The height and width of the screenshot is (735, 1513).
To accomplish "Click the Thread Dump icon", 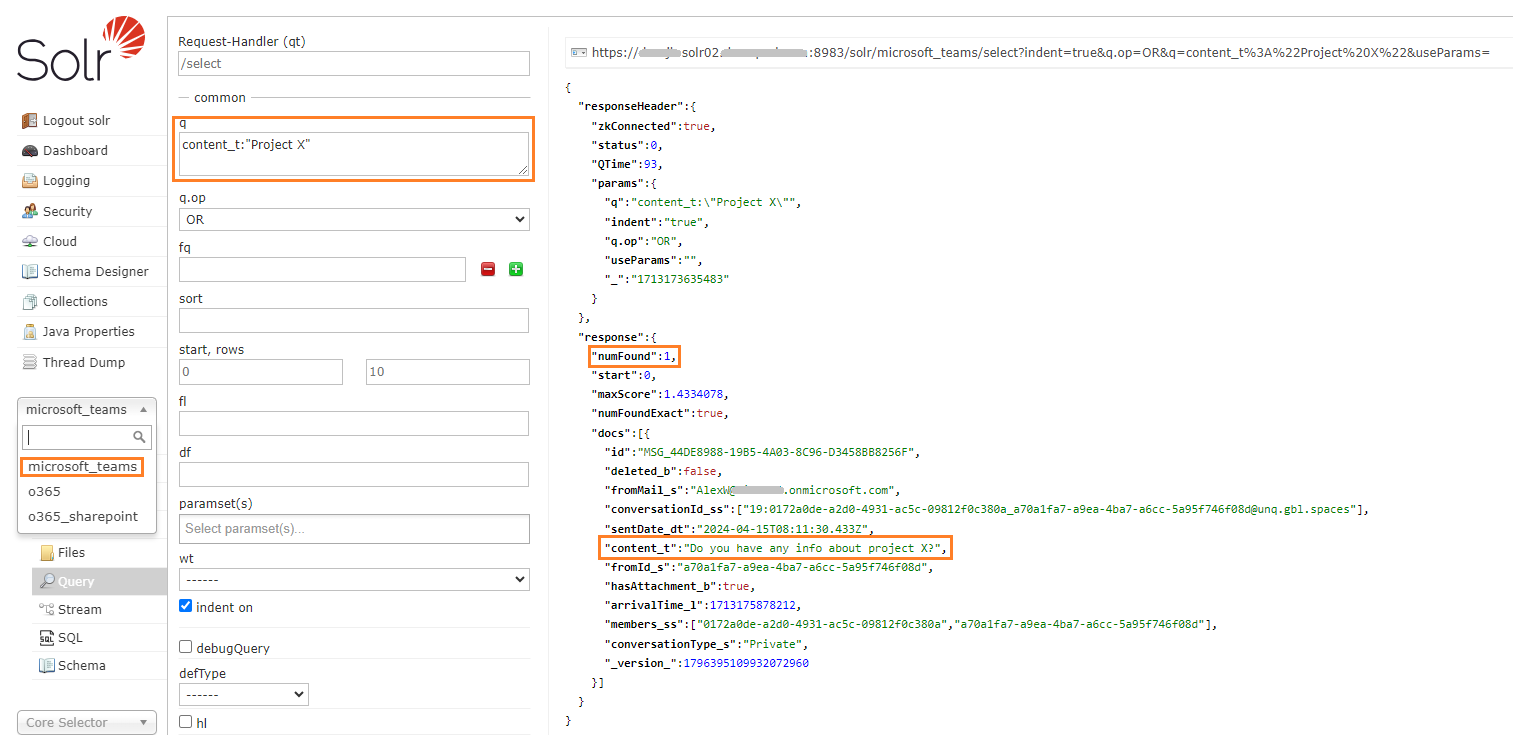I will click(29, 363).
